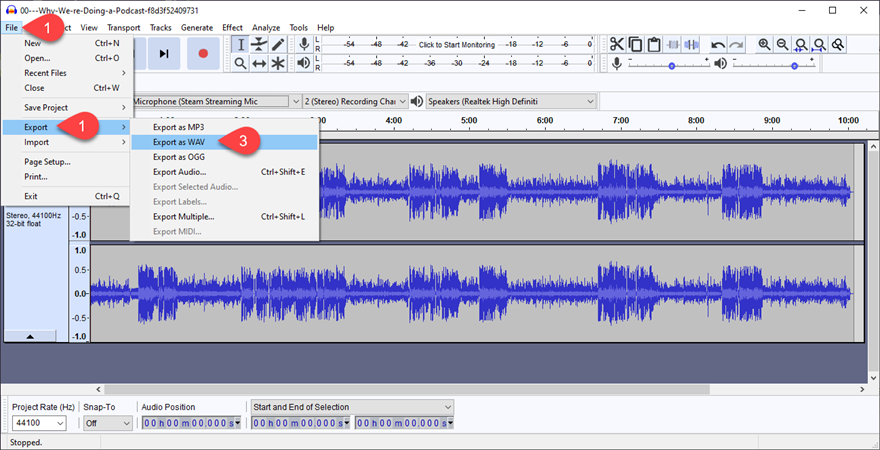Expand the Snap-To dropdown
This screenshot has width=880, height=450.
click(x=107, y=423)
